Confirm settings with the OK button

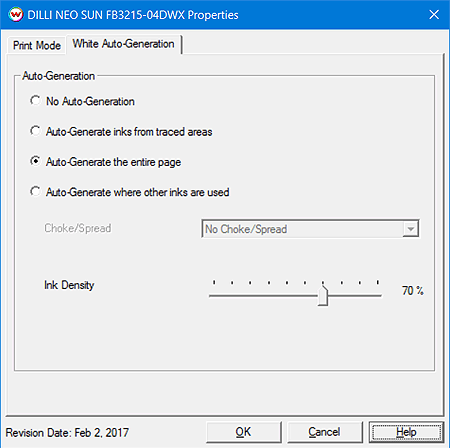pos(244,432)
